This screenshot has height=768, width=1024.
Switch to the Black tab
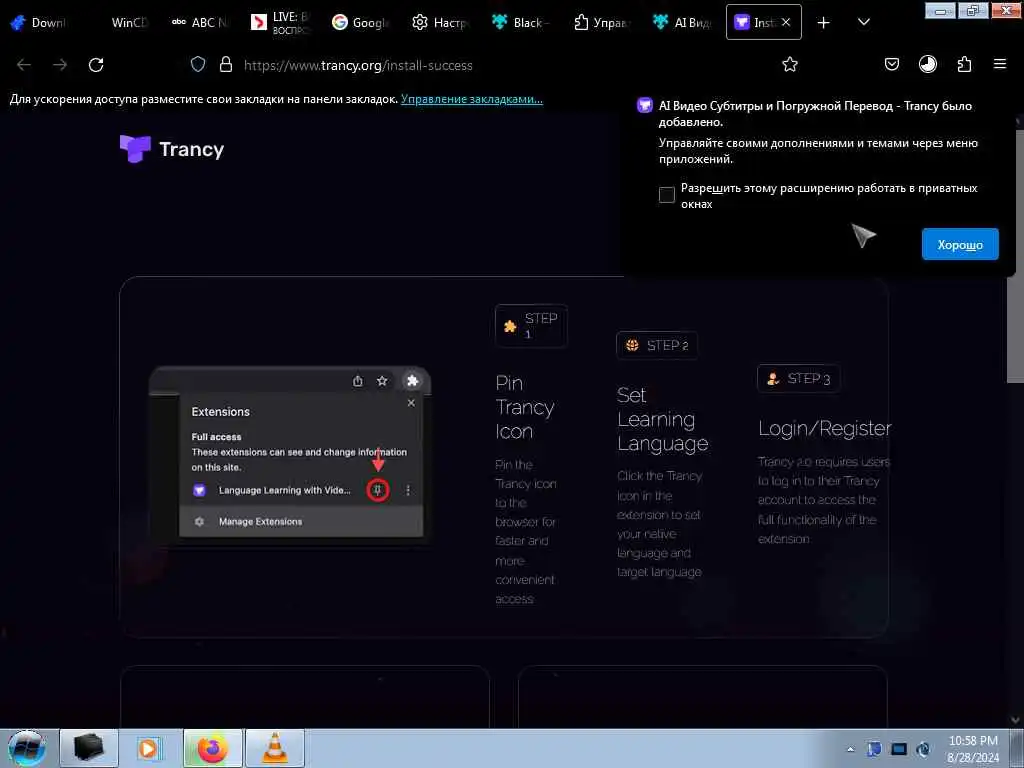(520, 23)
